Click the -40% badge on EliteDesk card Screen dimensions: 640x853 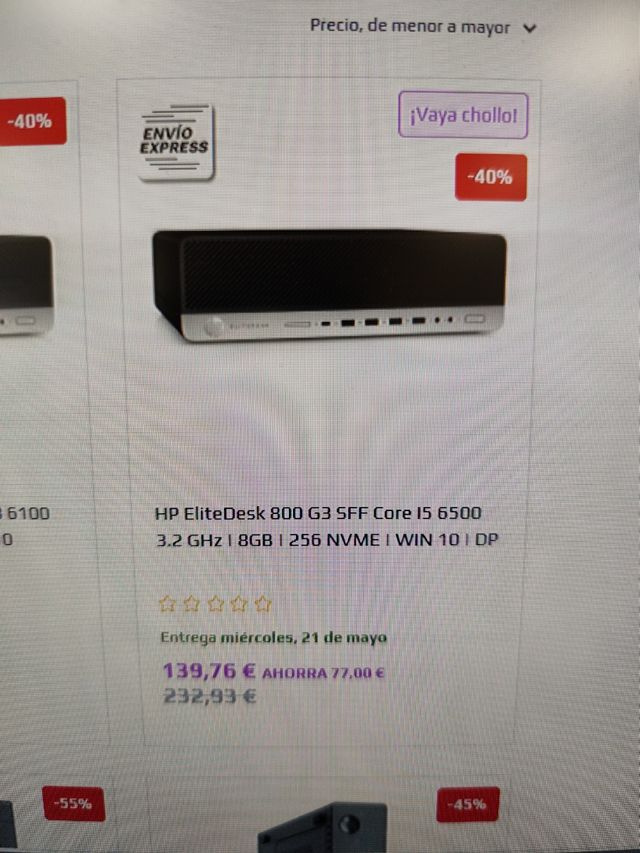point(491,177)
